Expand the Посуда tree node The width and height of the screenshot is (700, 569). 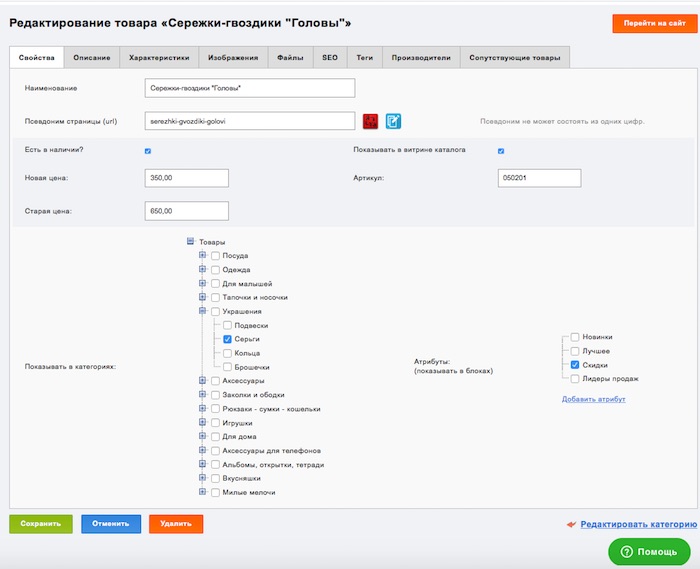coord(202,255)
